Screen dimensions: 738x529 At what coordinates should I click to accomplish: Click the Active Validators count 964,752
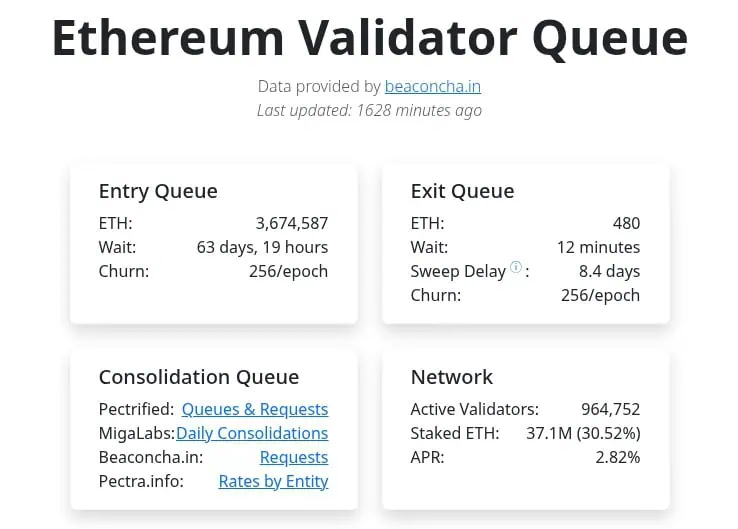pos(610,409)
